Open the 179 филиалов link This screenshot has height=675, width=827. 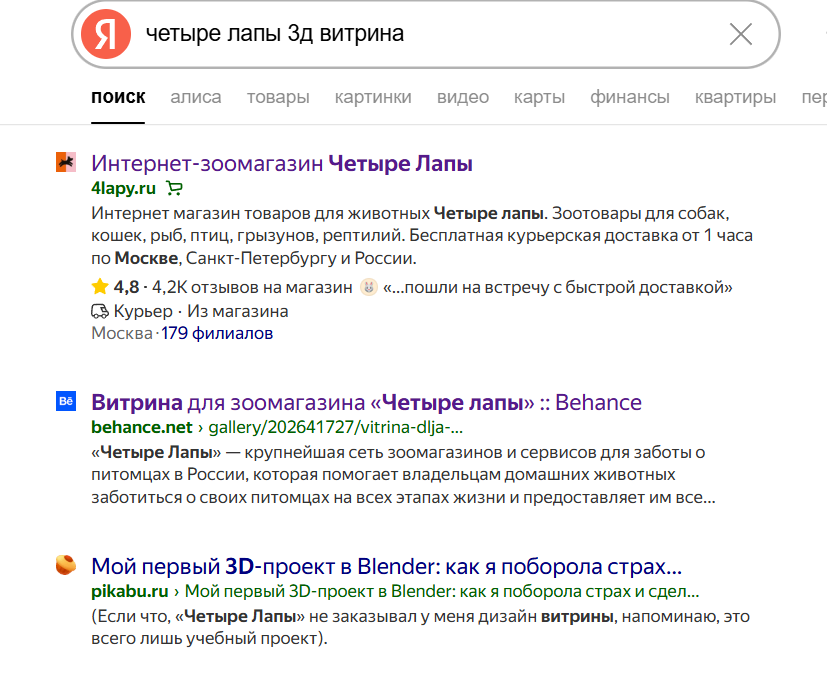click(217, 333)
